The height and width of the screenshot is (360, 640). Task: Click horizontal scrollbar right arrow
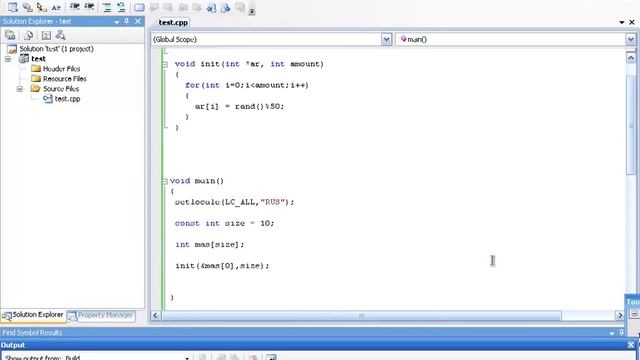pyautogui.click(x=620, y=316)
